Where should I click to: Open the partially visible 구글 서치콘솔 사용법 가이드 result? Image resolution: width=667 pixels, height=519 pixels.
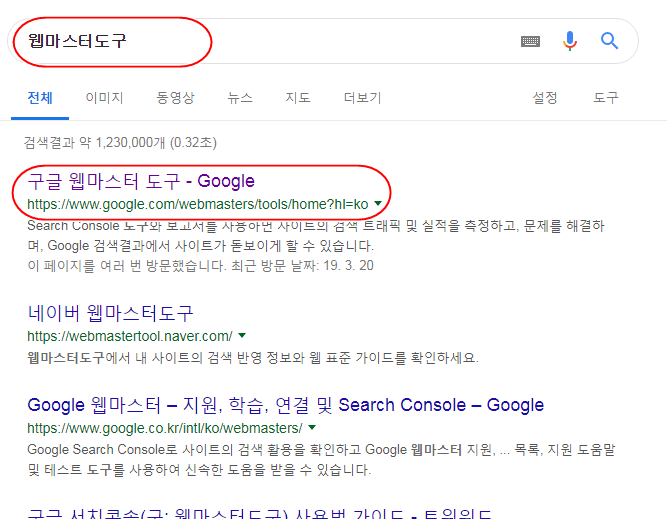(259, 513)
